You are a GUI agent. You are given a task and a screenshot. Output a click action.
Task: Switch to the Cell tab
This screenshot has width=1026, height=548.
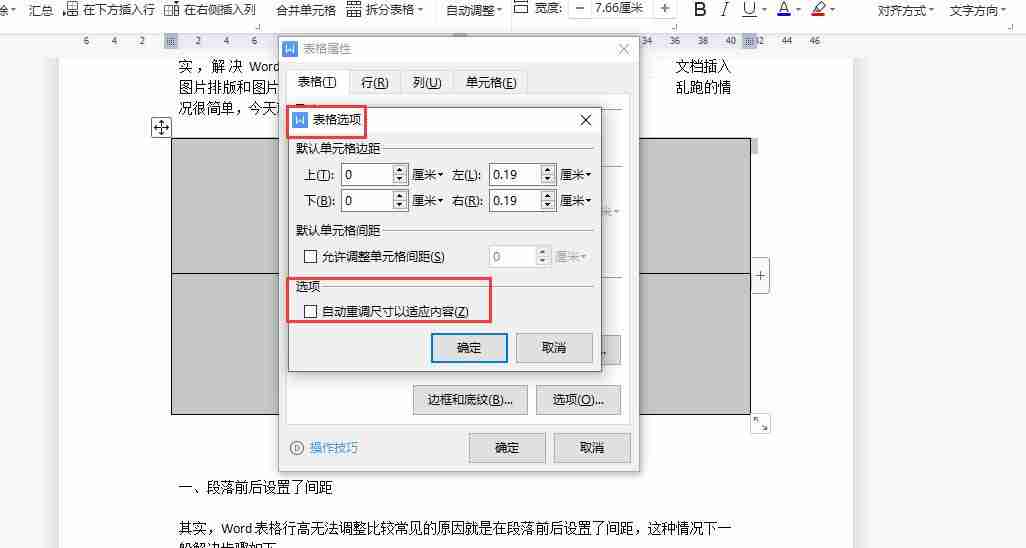pyautogui.click(x=490, y=82)
